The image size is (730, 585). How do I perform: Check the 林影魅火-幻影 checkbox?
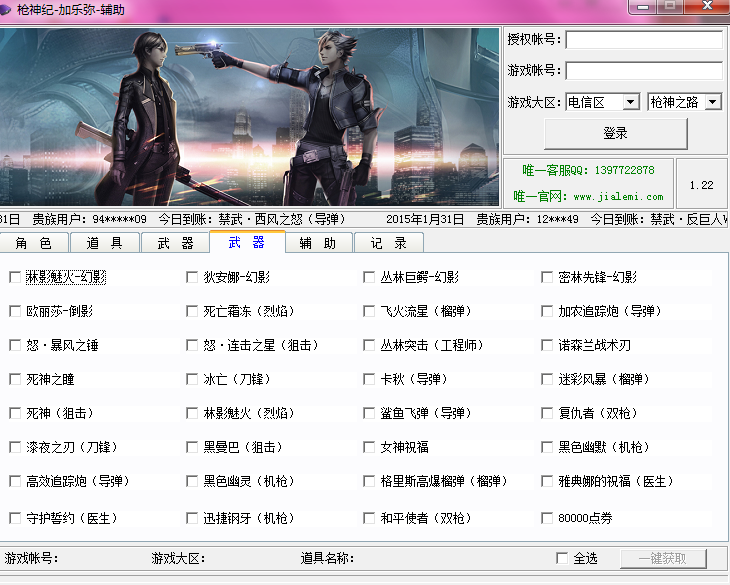(x=15, y=277)
